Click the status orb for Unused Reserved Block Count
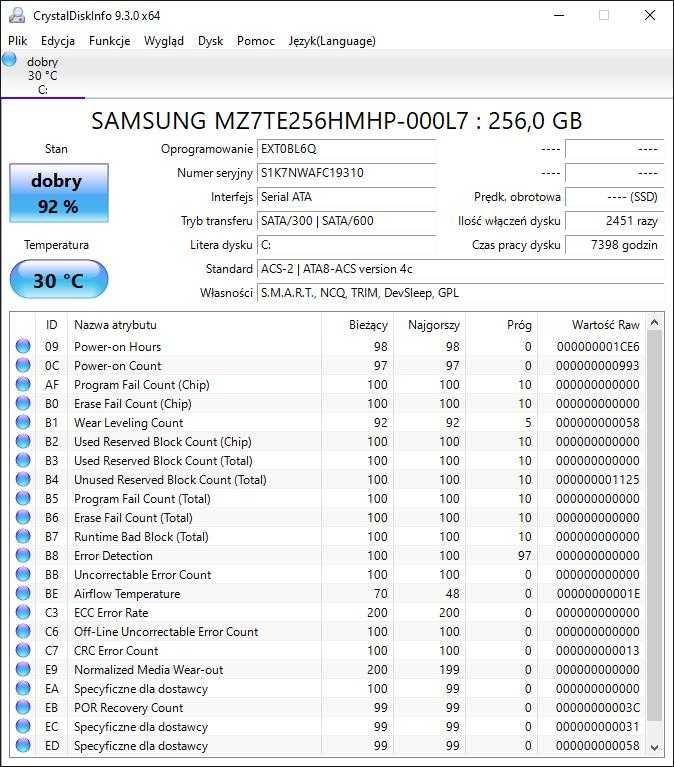Screen dimensions: 674x767 click(23, 479)
